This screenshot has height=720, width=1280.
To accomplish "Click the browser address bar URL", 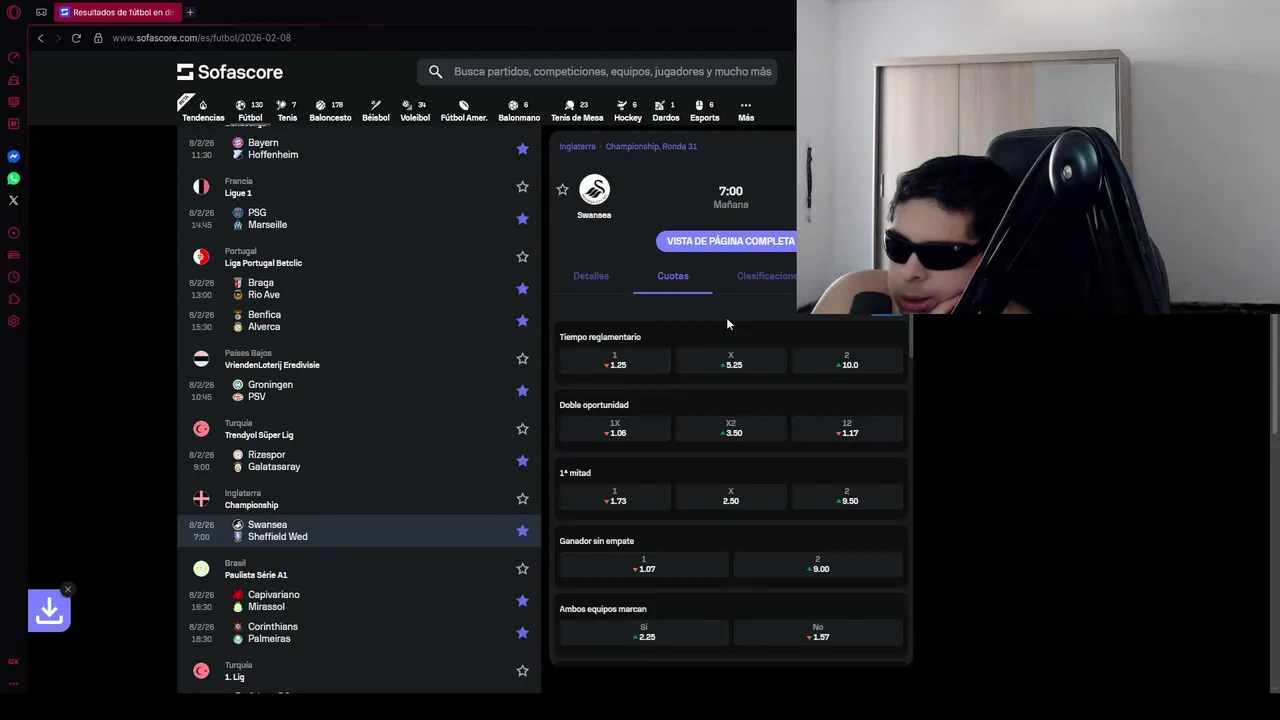I will 201,38.
